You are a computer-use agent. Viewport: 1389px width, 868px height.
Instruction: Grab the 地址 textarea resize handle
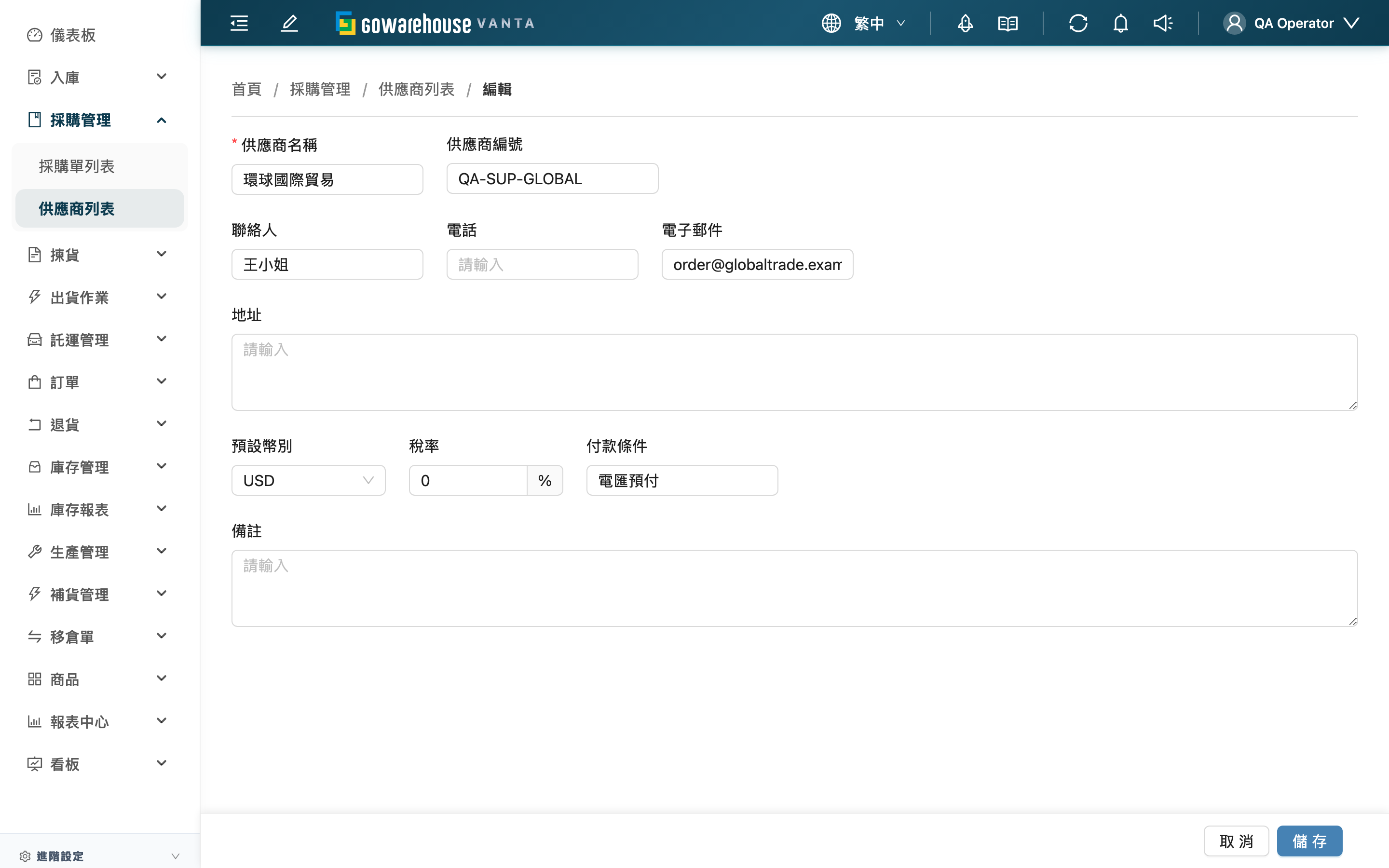(x=1352, y=405)
